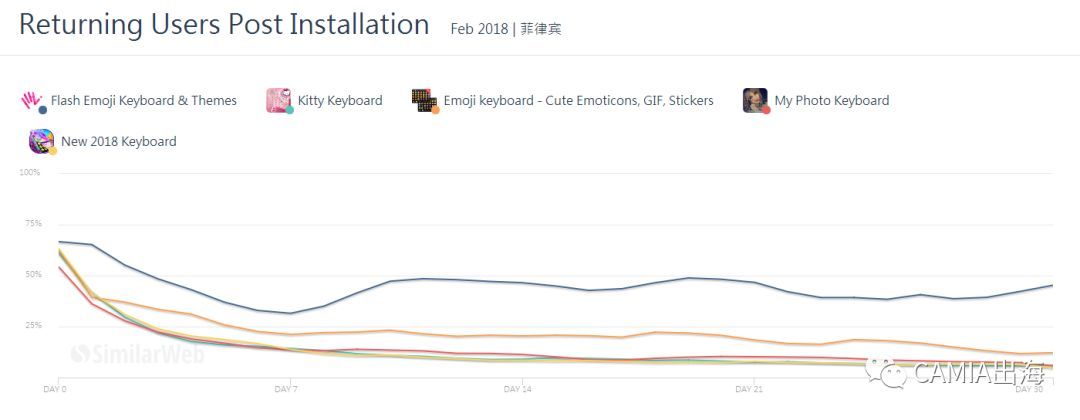This screenshot has height=420, width=1080.
Task: Click the DAY 21 axis marker
Action: [749, 387]
